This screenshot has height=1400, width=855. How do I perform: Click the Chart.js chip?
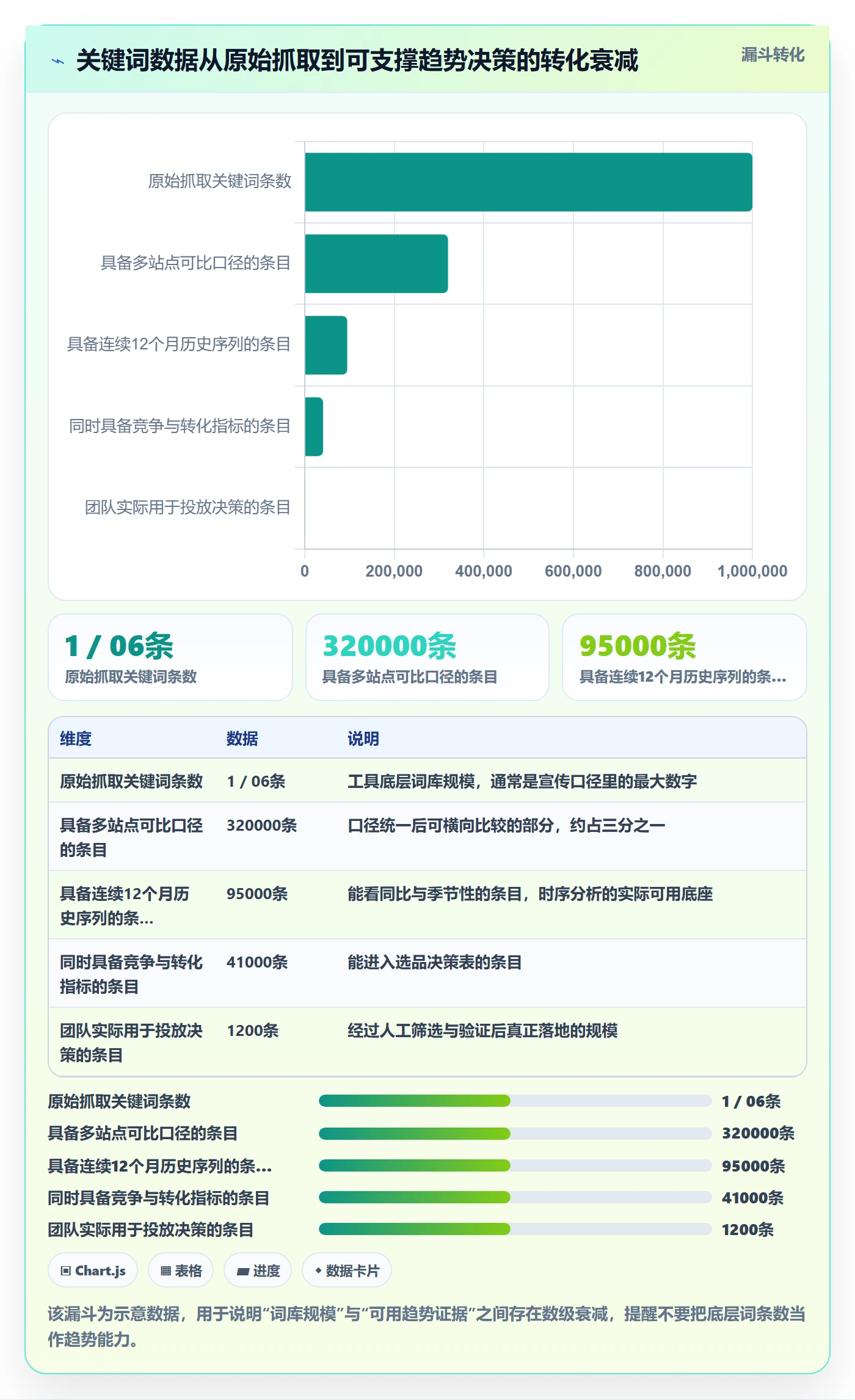point(93,1271)
